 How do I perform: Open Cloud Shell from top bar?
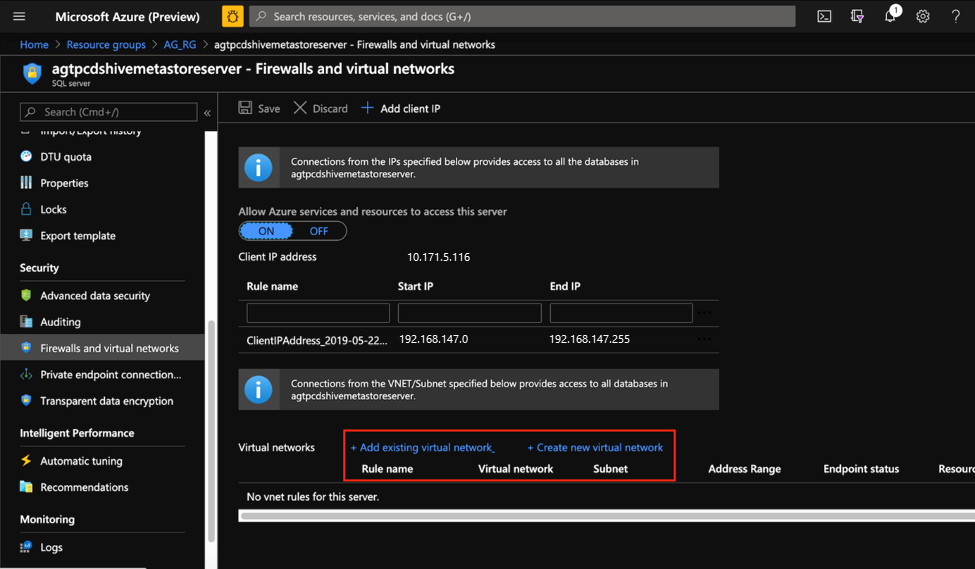point(824,17)
